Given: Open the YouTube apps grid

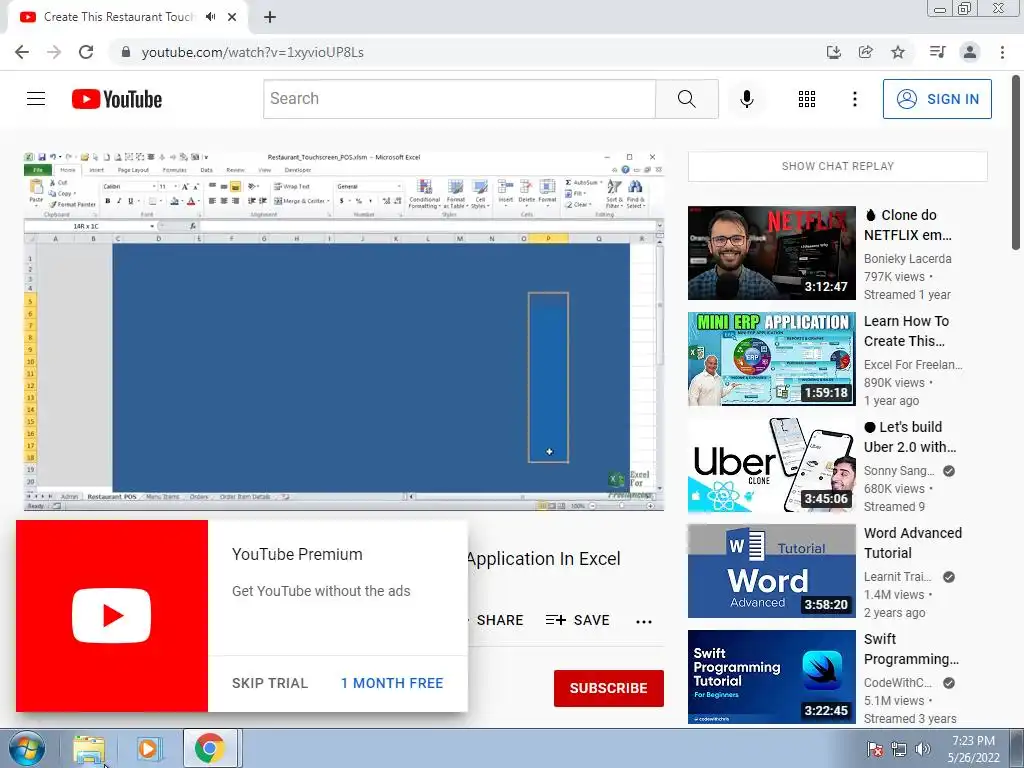Looking at the screenshot, I should point(807,99).
